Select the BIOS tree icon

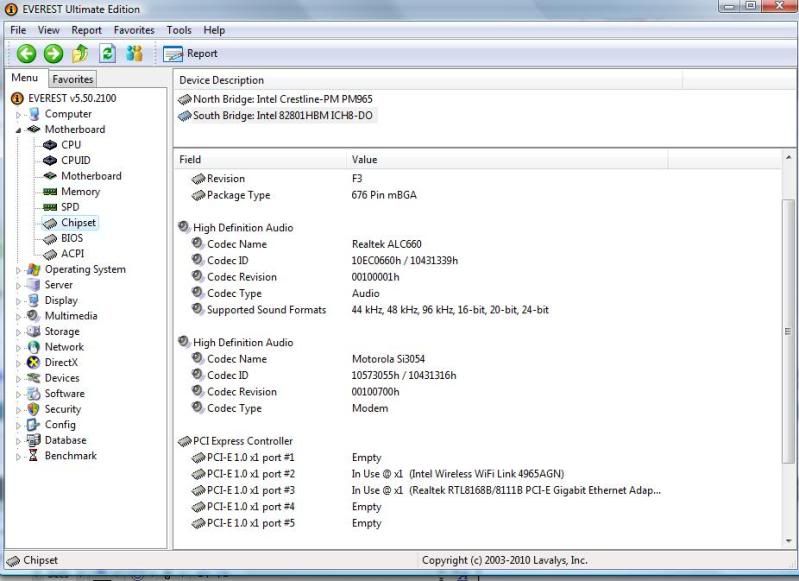[x=49, y=238]
